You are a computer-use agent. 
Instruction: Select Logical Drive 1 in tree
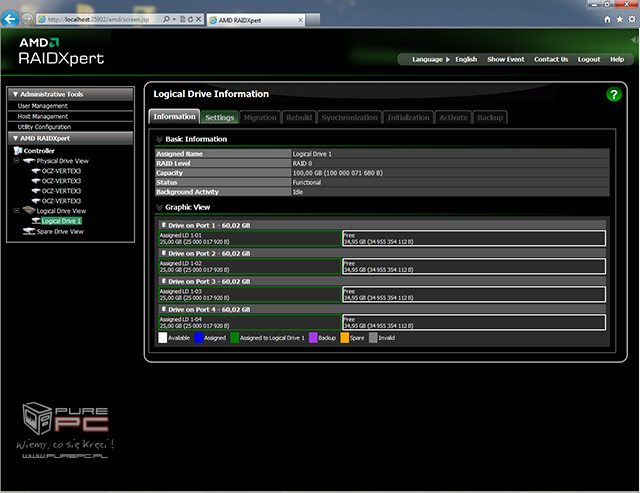tap(61, 221)
